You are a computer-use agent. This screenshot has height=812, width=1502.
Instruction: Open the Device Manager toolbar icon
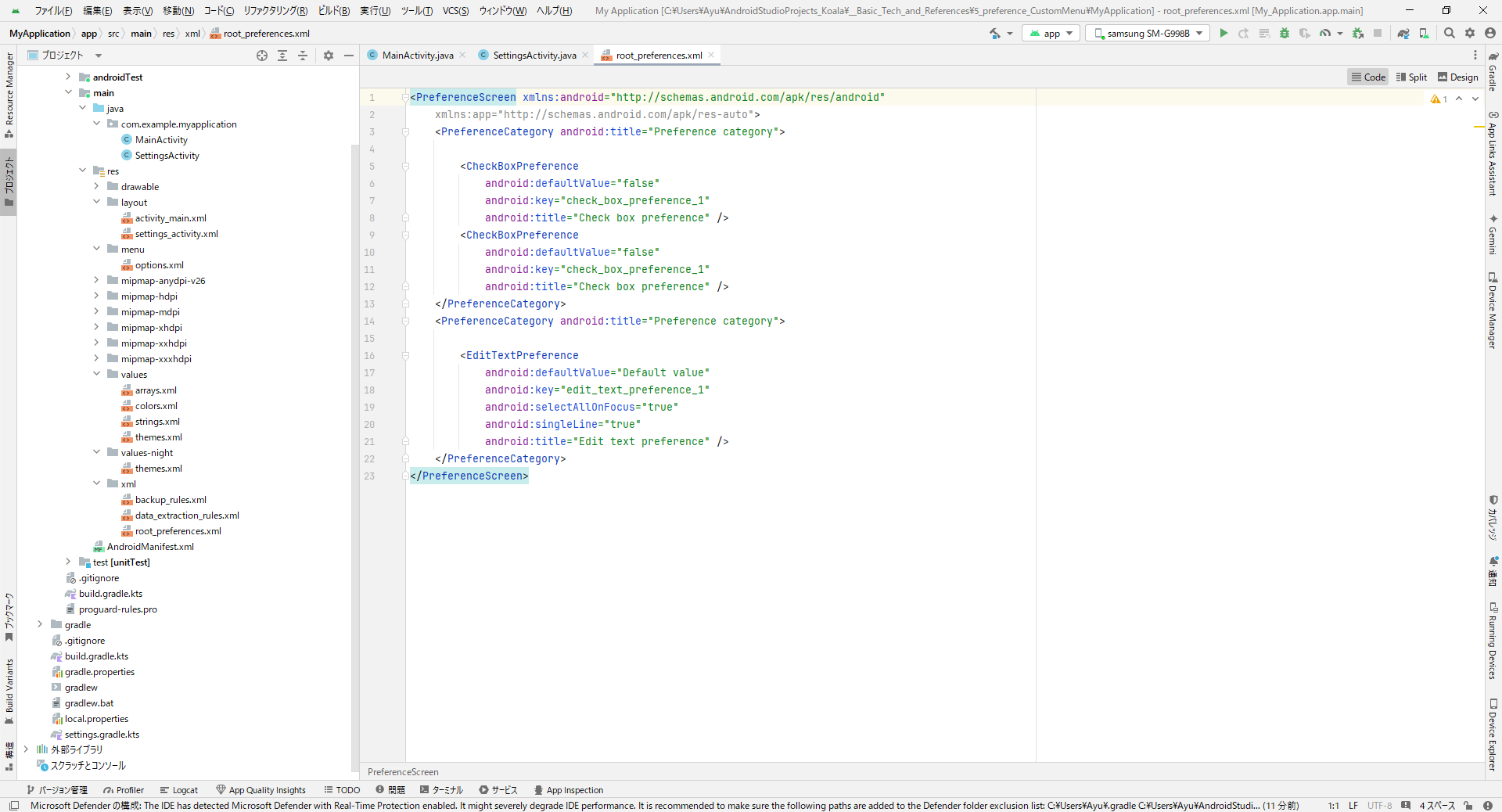click(x=1424, y=33)
